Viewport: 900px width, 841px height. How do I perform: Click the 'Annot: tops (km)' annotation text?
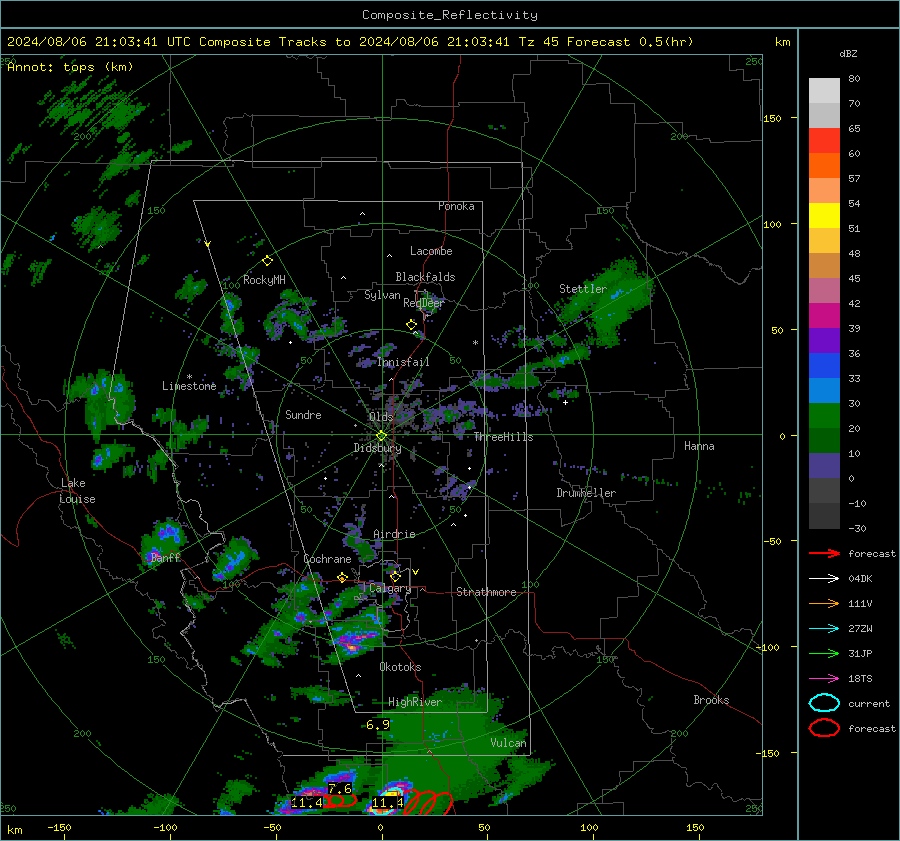click(70, 67)
